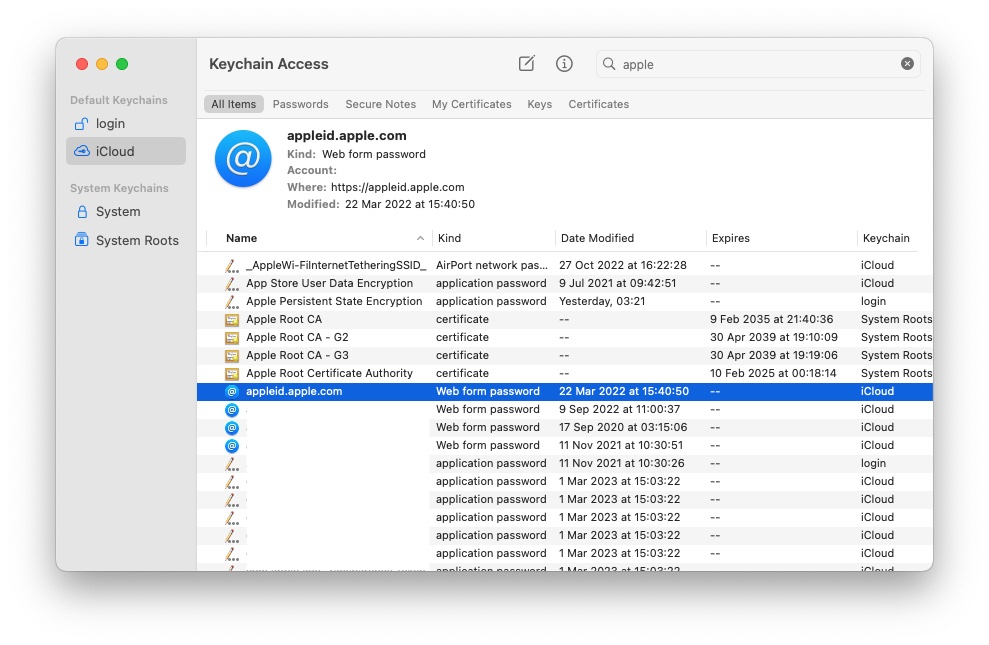Click the search field containing apple

(x=755, y=64)
